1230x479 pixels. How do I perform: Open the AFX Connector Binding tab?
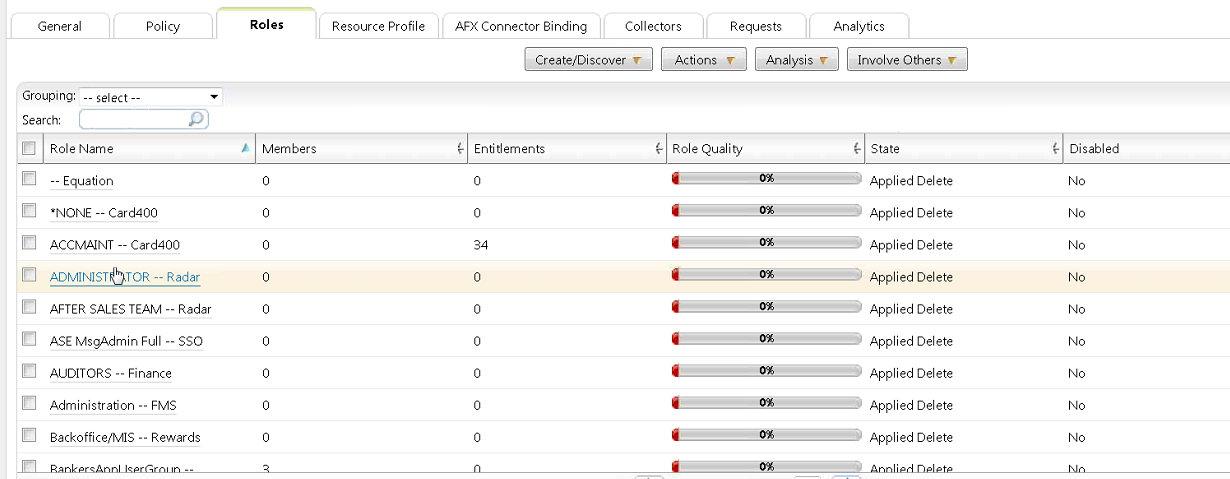pyautogui.click(x=521, y=26)
